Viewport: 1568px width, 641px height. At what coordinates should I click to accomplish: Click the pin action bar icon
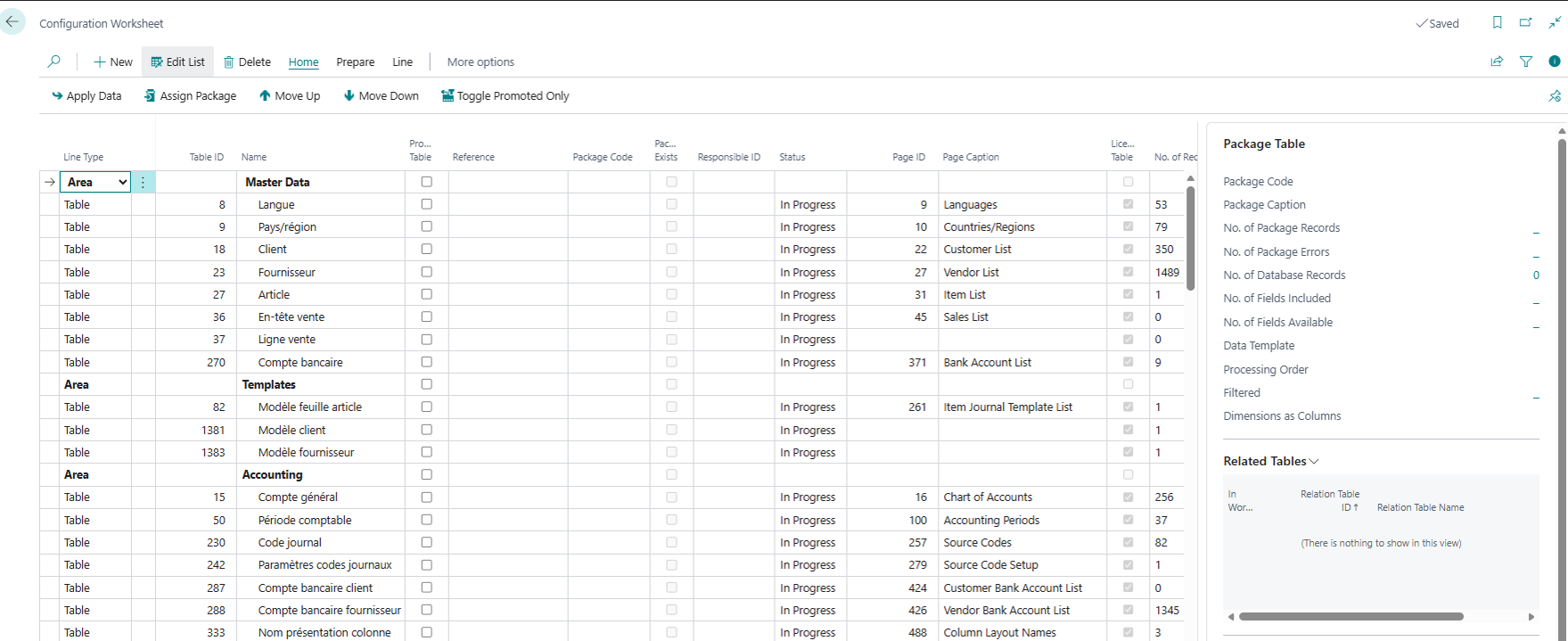(1555, 96)
